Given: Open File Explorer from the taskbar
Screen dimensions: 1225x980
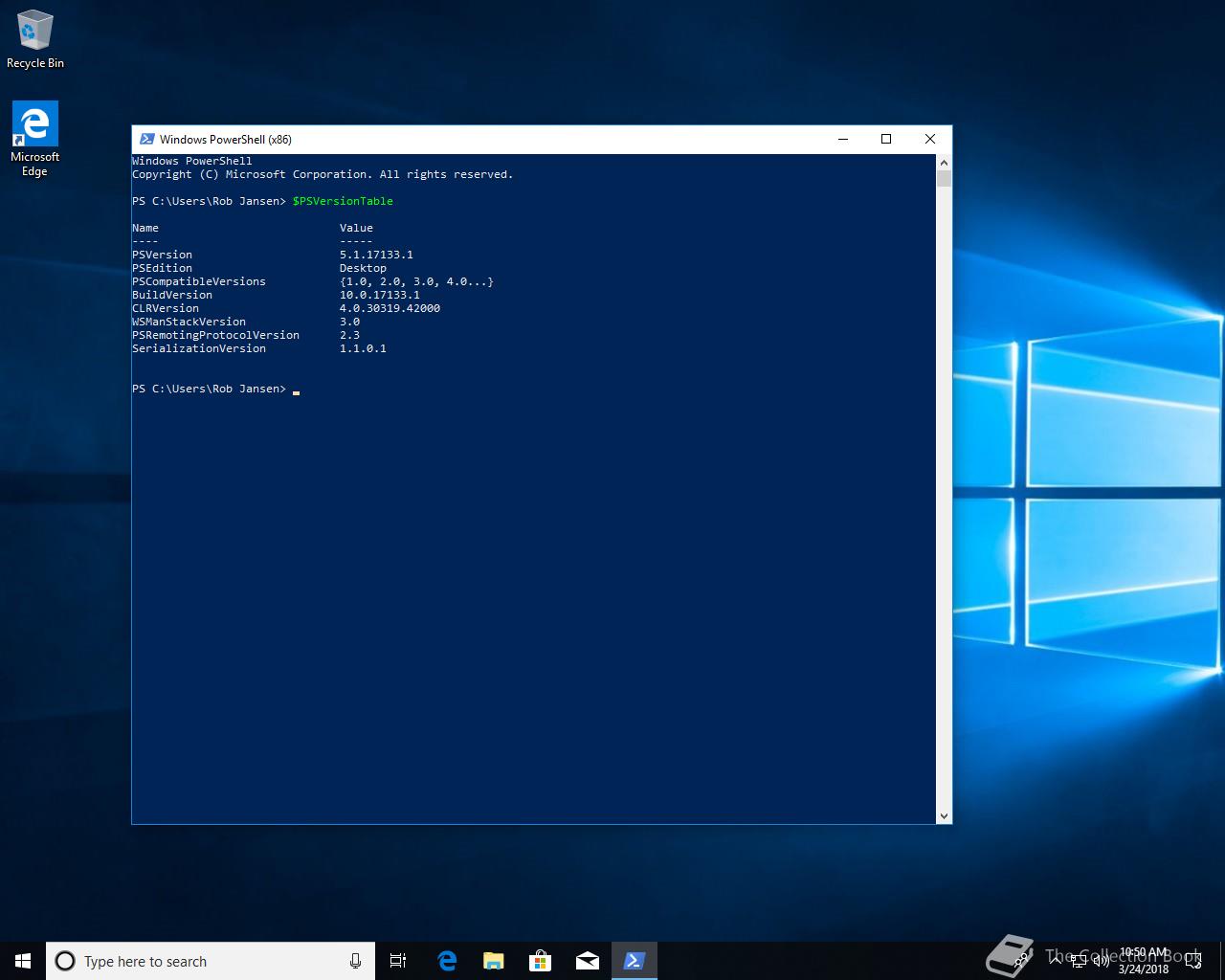Looking at the screenshot, I should click(494, 961).
